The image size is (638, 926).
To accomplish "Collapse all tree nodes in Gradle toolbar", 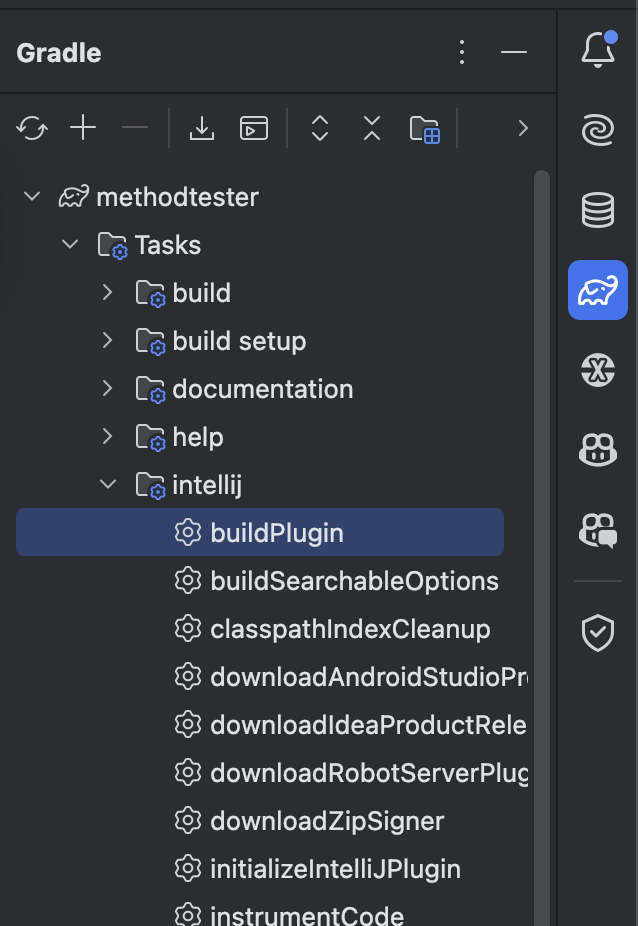I will 372,128.
